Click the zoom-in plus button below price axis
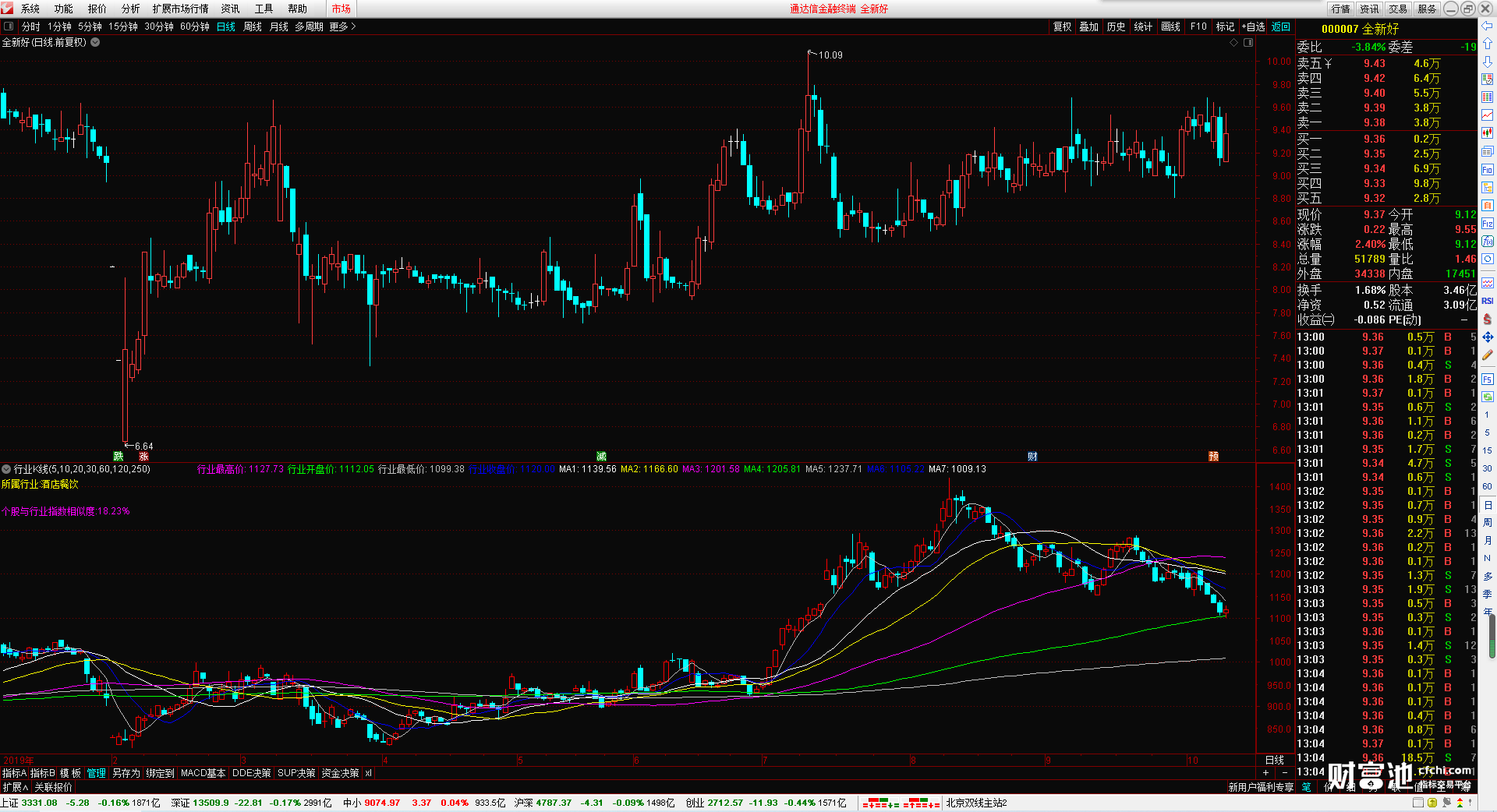 click(x=1265, y=773)
